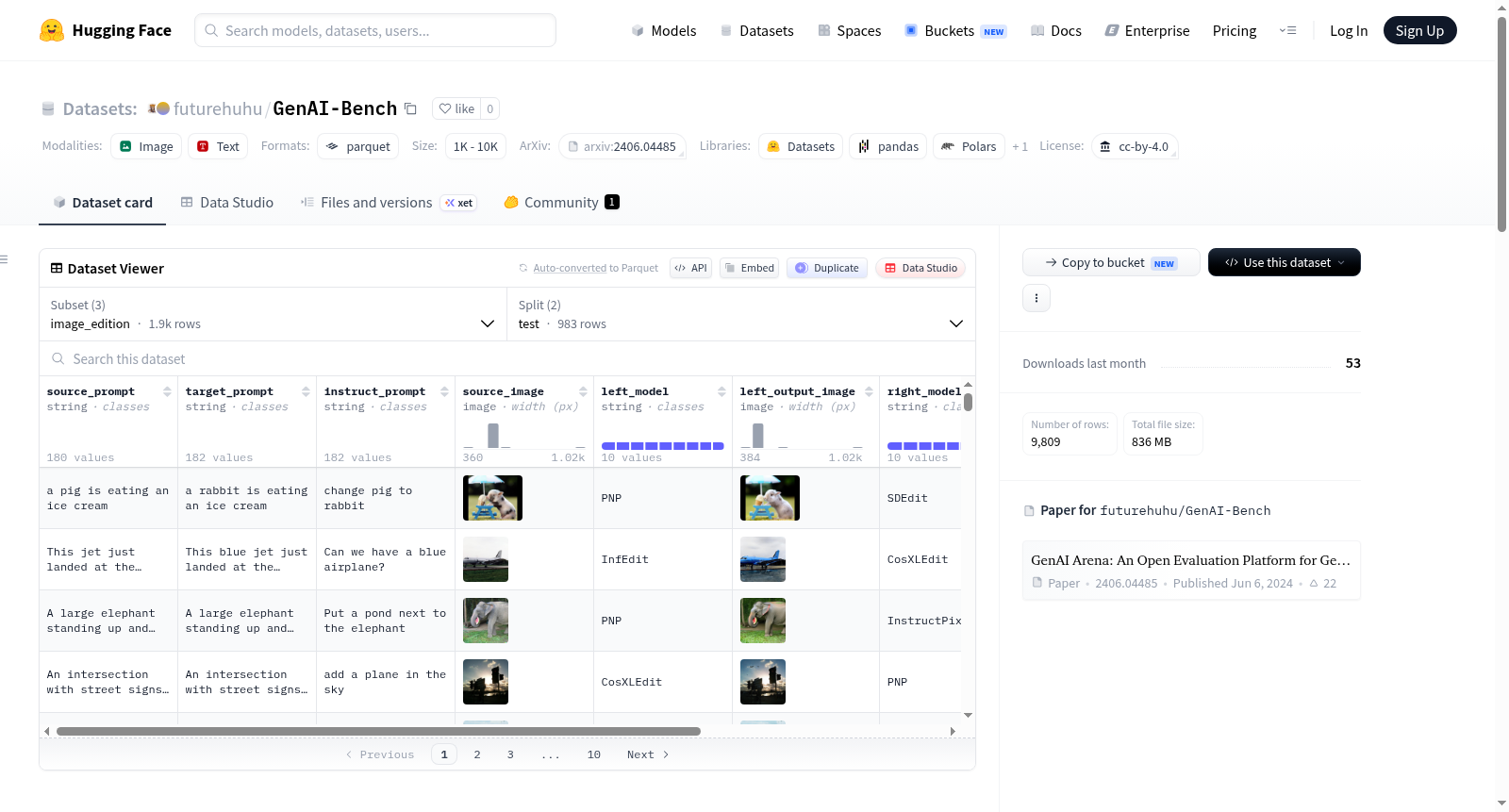
Task: Click the Embed button
Action: (750, 268)
